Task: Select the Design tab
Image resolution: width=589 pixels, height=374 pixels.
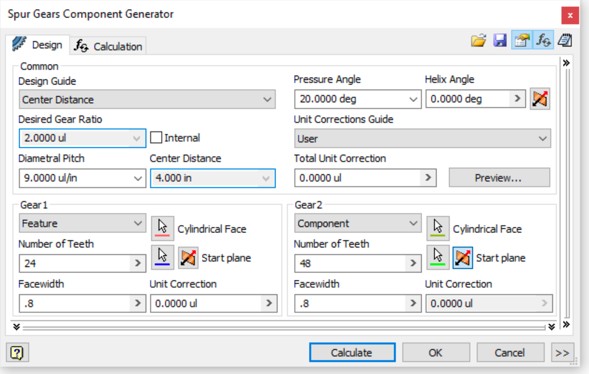Action: [x=37, y=45]
